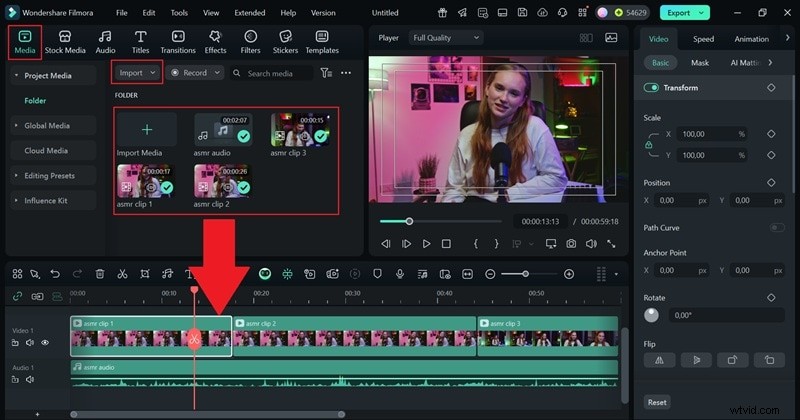This screenshot has height=420, width=800.
Task: Open the Full Quality dropdown
Action: (x=446, y=38)
